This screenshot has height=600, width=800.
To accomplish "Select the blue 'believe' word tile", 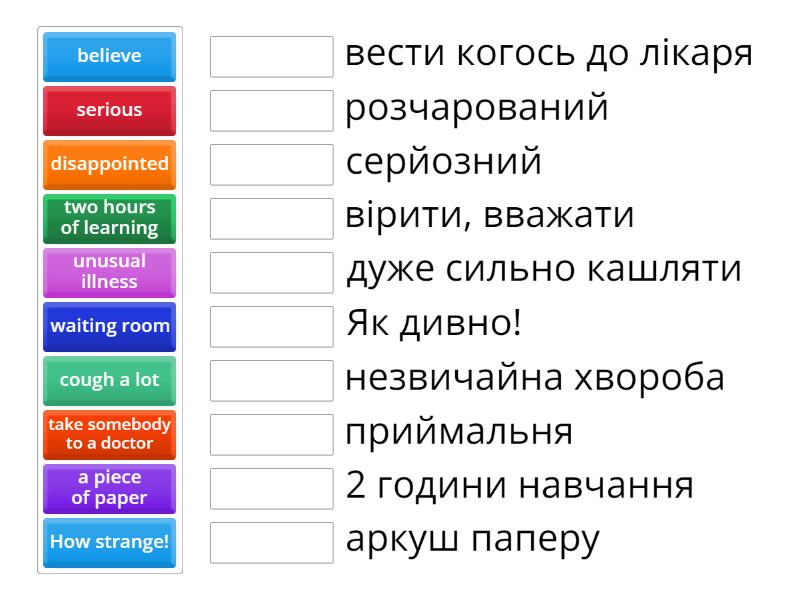I will pos(110,57).
